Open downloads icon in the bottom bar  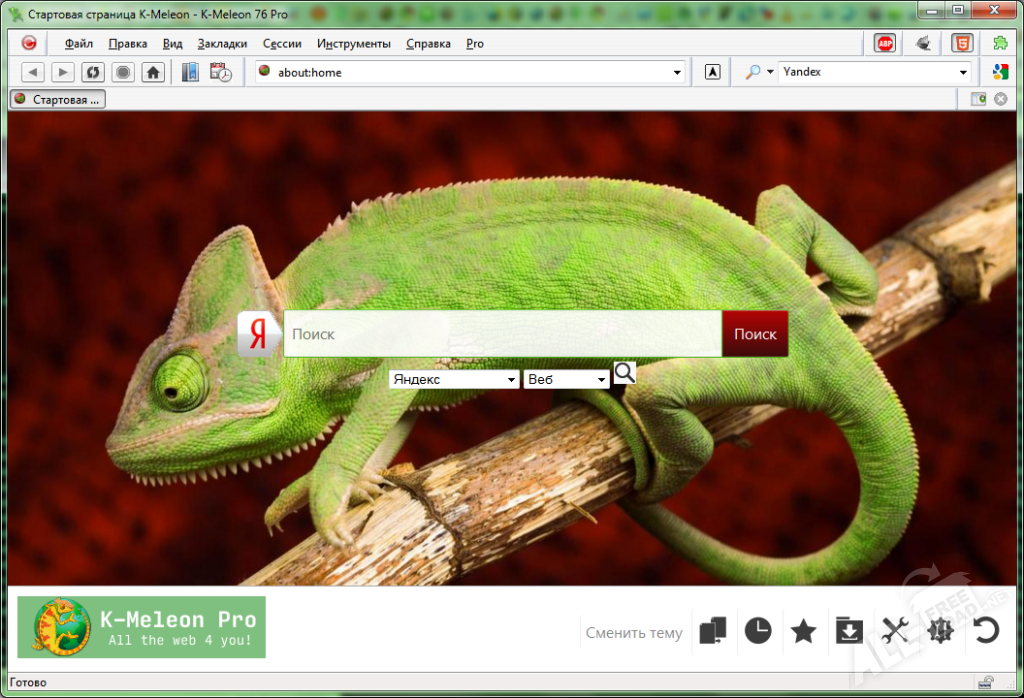[849, 631]
